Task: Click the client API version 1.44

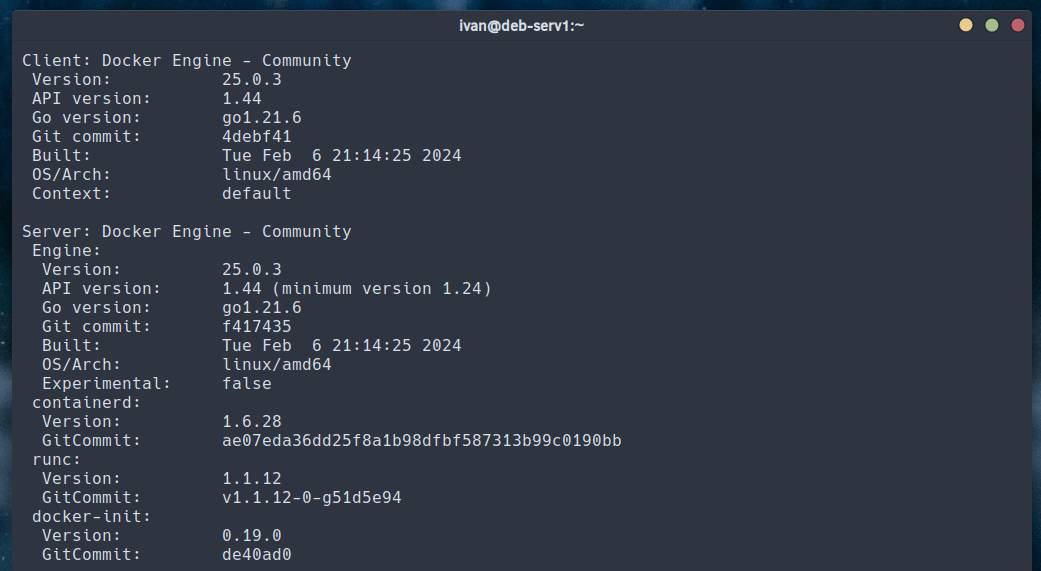Action: click(242, 99)
